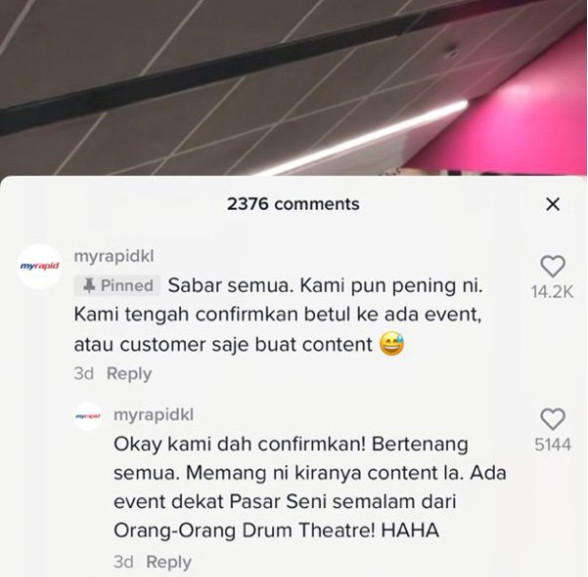Close the comments panel with the X

point(553,204)
